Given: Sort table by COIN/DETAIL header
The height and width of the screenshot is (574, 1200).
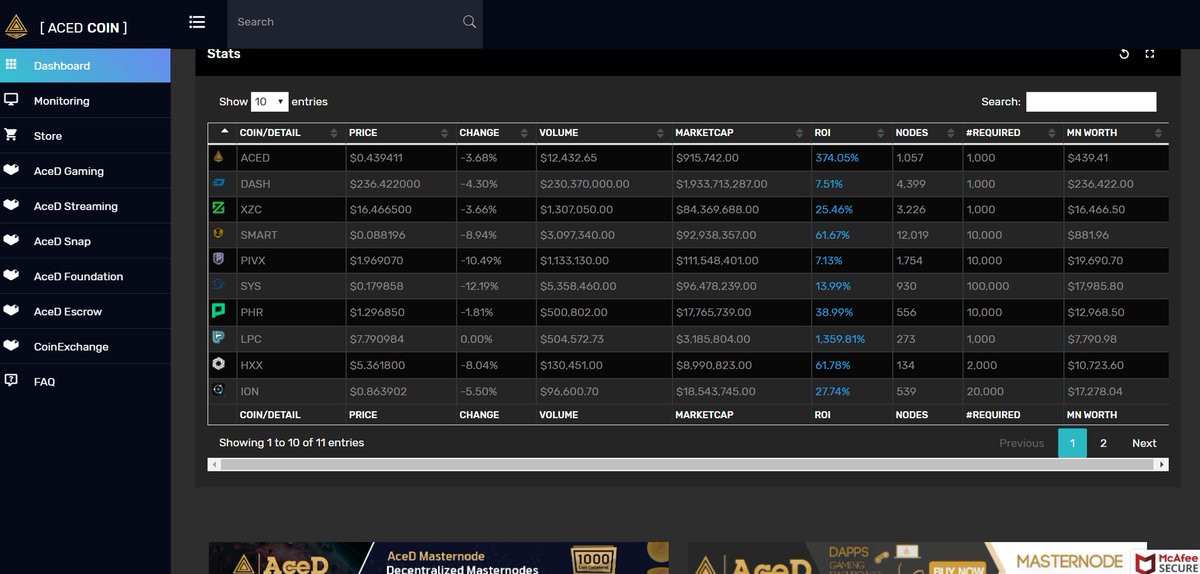Looking at the screenshot, I should click(x=289, y=132).
